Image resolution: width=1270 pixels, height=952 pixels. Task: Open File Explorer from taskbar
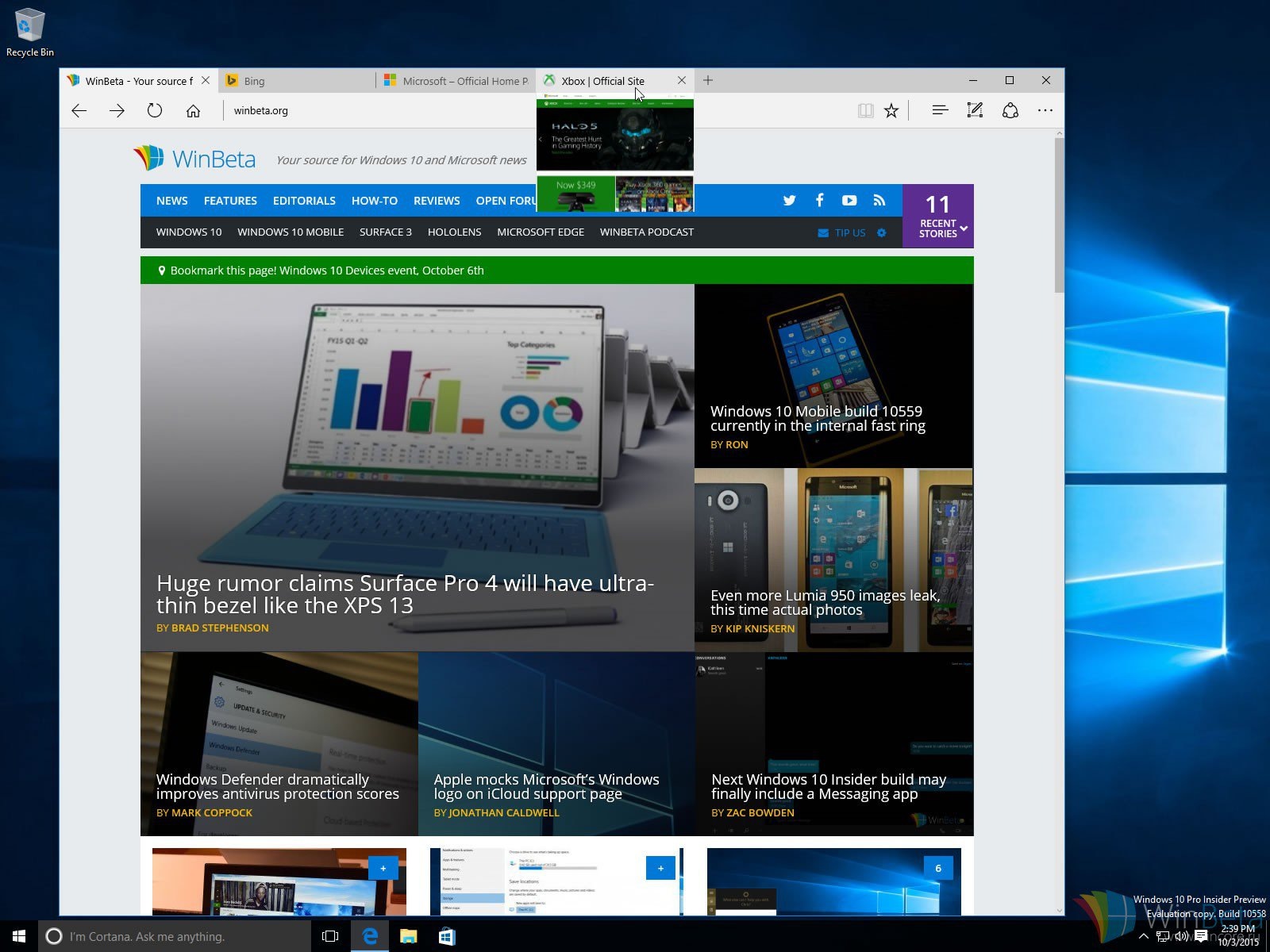point(408,936)
